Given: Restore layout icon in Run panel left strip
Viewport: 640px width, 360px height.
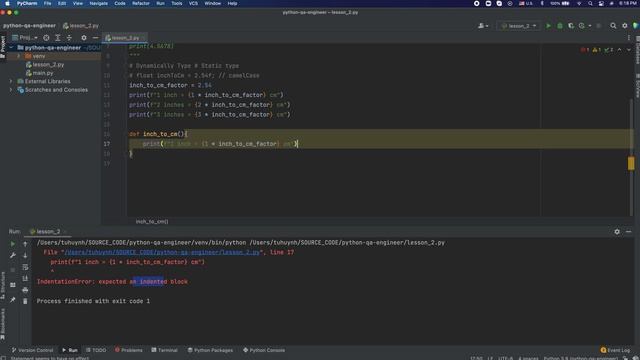Looking at the screenshot, I should 13,284.
